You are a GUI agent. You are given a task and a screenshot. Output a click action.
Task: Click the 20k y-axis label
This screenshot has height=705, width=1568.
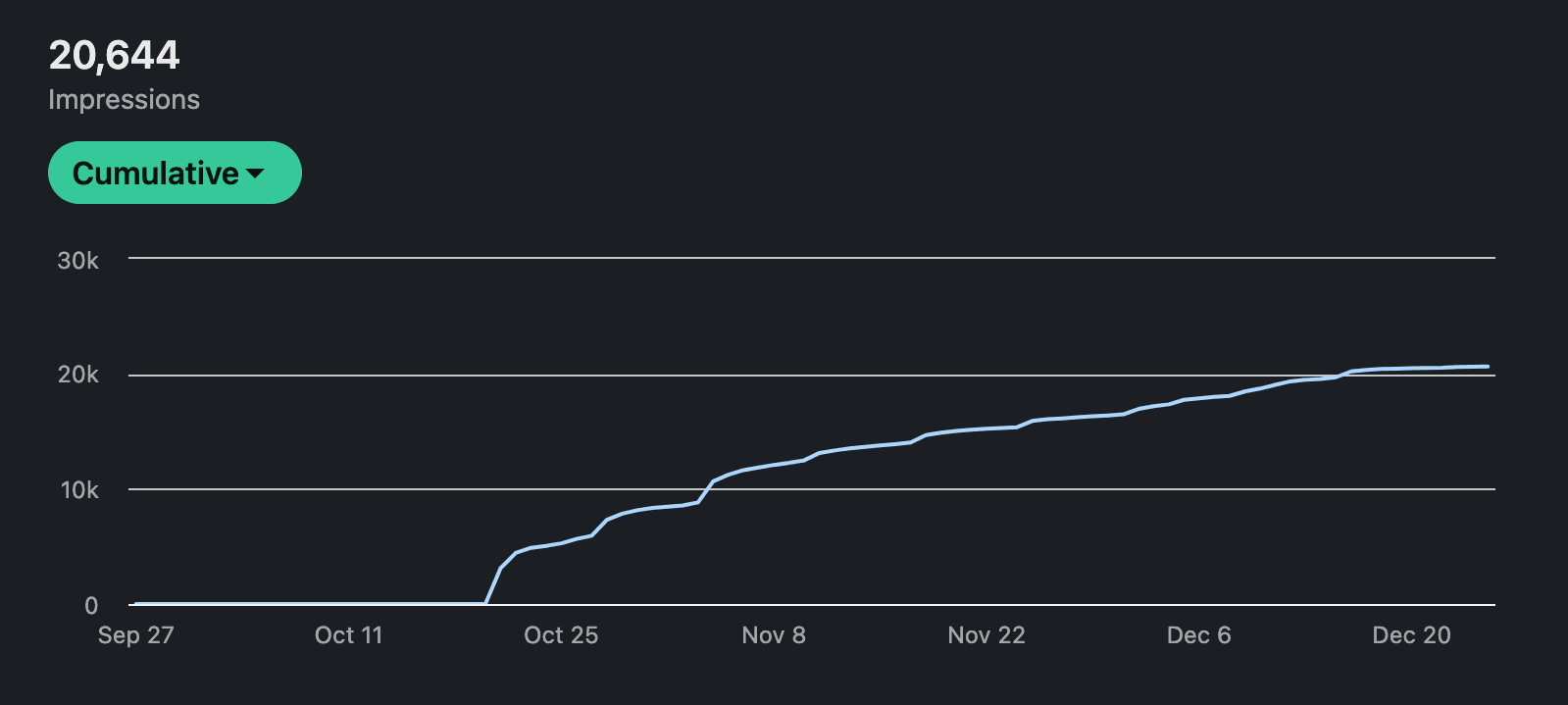tap(78, 375)
